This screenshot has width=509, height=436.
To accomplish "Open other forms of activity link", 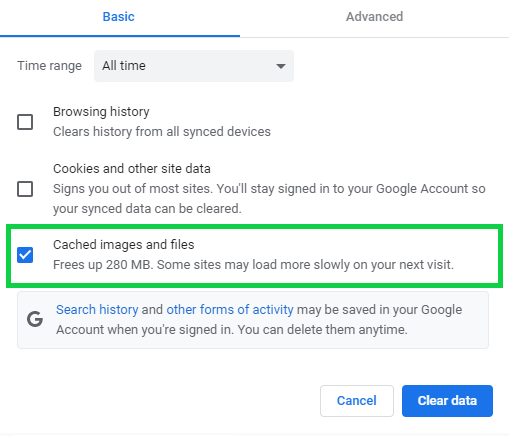I will coord(230,310).
